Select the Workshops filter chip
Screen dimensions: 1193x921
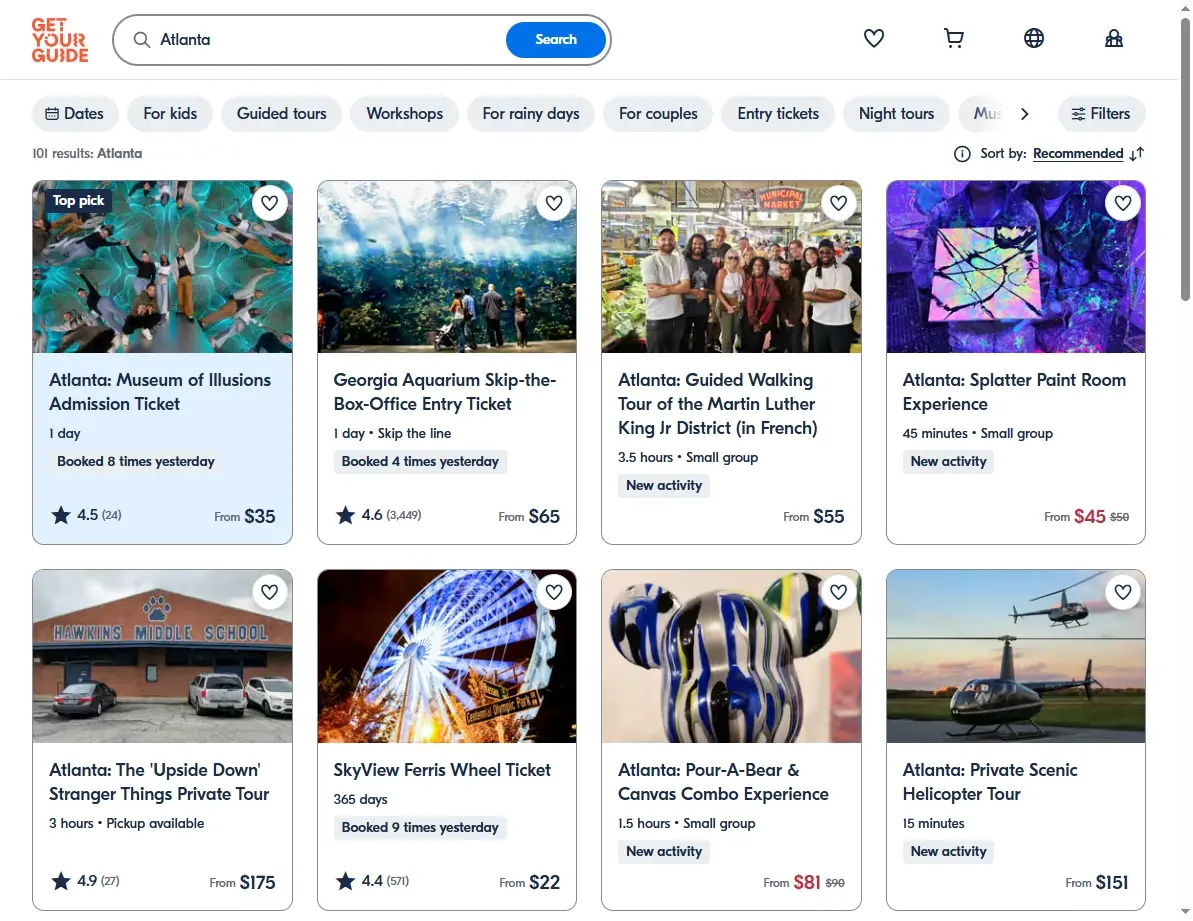405,113
